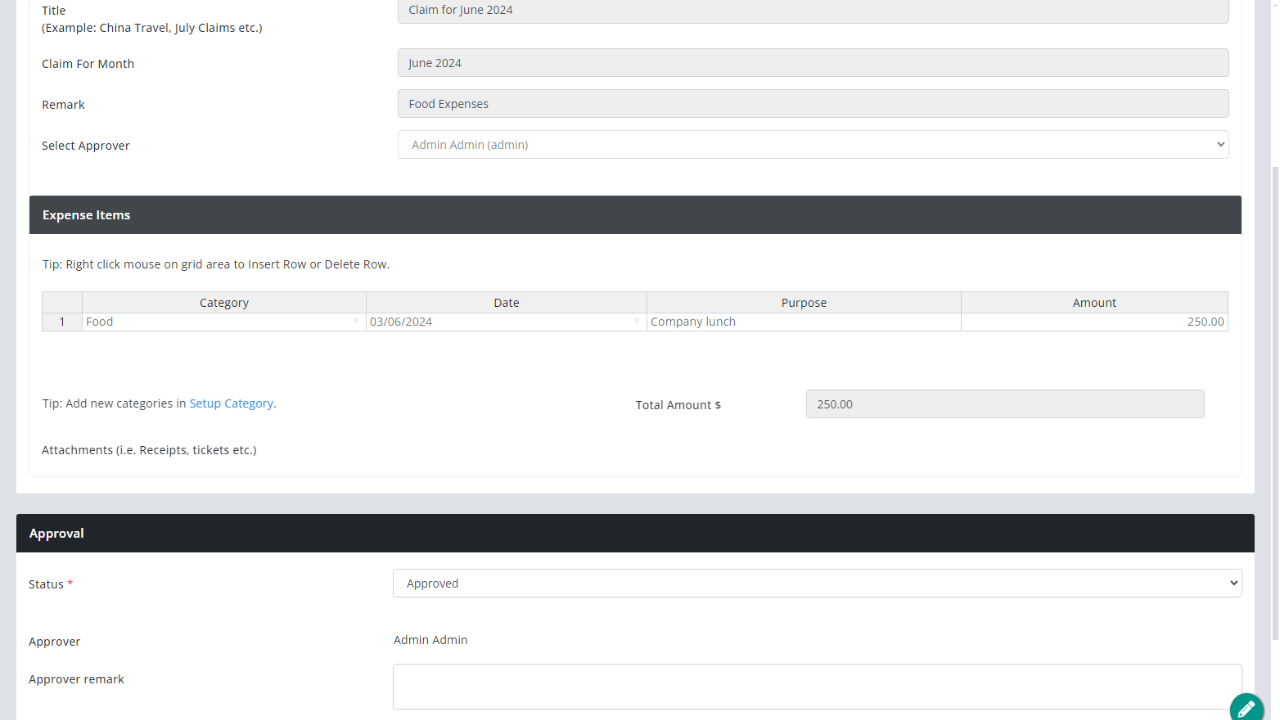
Task: Select the Purpose column header
Action: (x=804, y=303)
